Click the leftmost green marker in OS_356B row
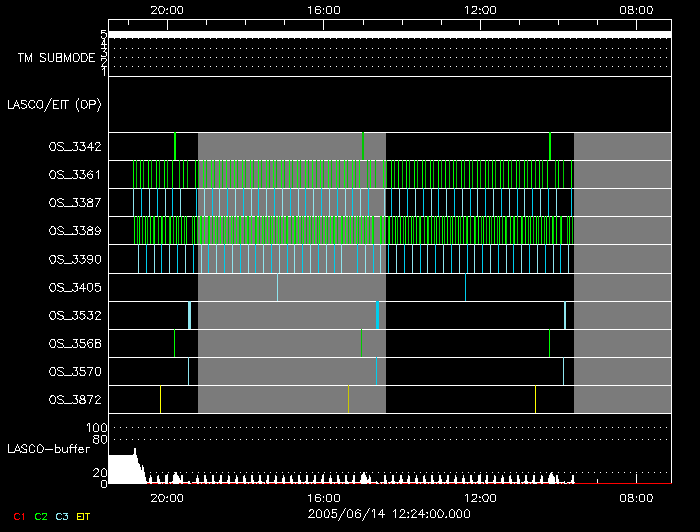 tap(175, 344)
